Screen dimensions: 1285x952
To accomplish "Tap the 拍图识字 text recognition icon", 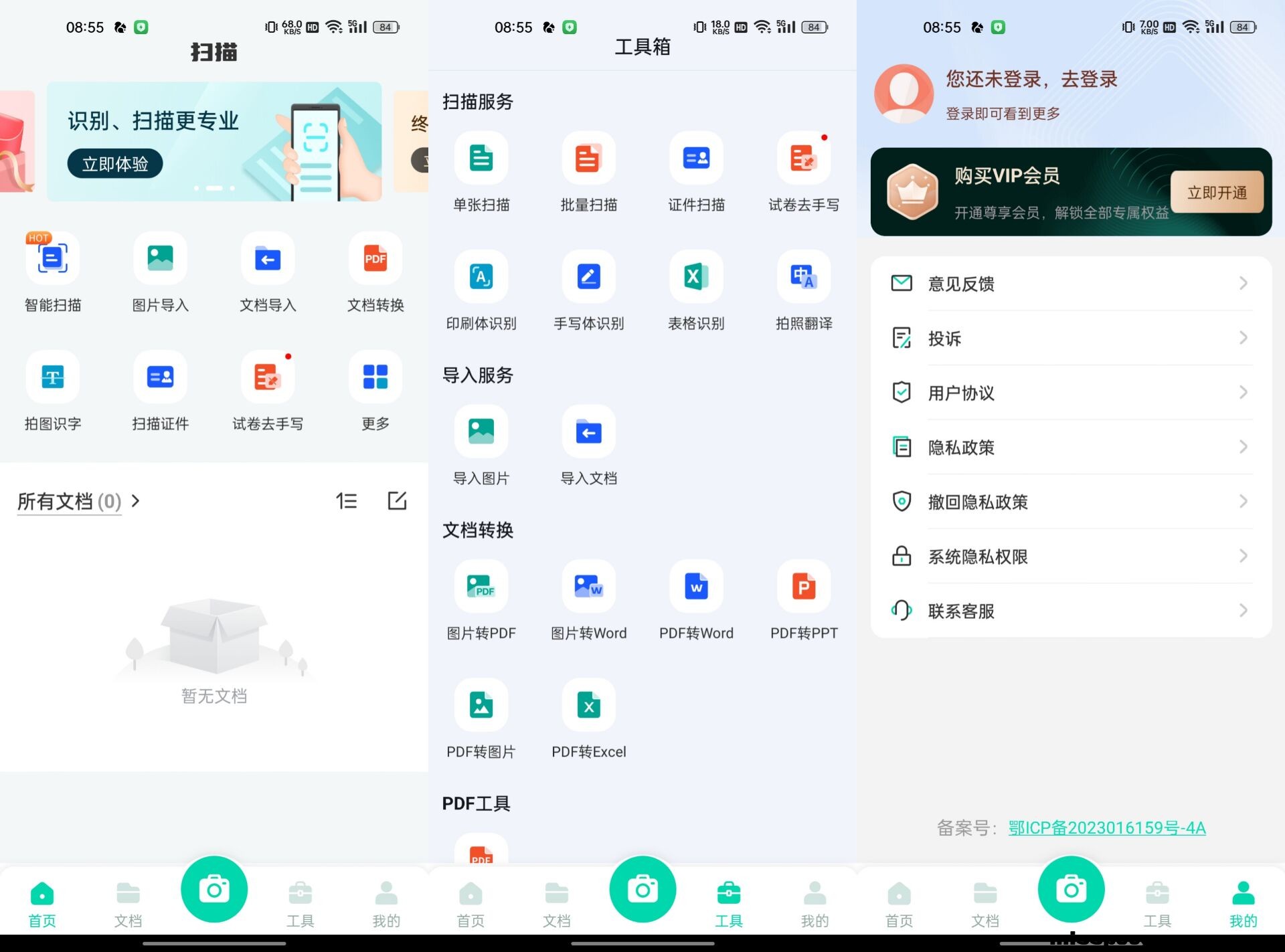I will (x=53, y=377).
